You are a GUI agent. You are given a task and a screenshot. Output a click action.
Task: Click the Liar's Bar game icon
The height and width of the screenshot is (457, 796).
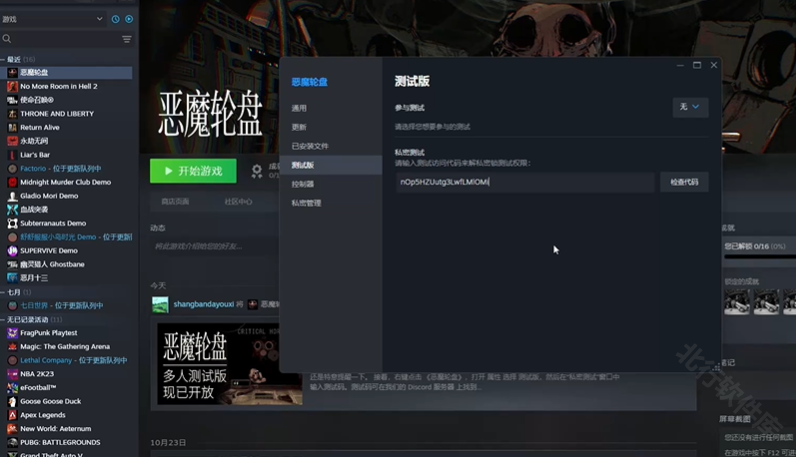point(12,155)
